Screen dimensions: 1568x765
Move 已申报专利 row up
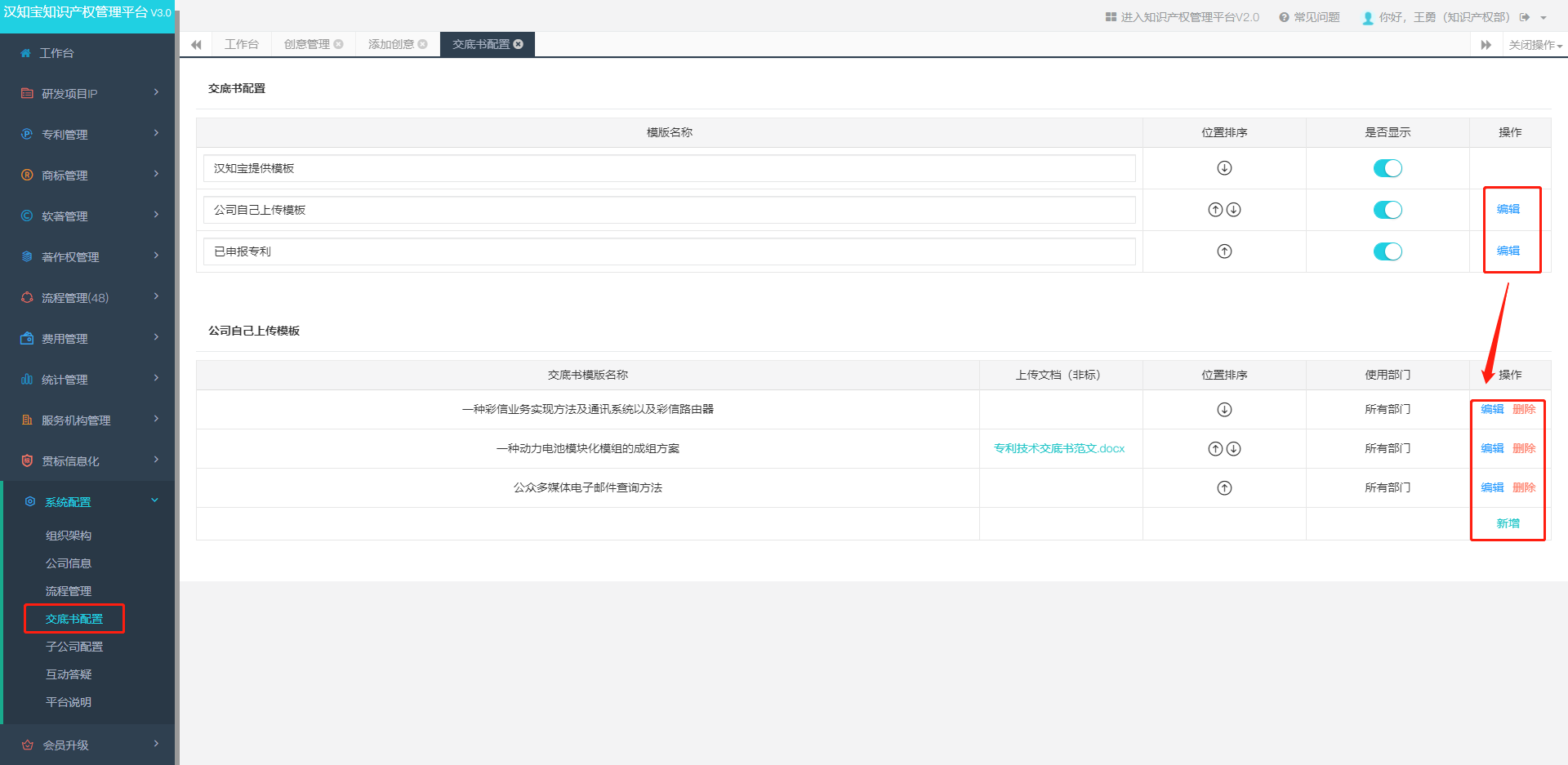coord(1224,251)
